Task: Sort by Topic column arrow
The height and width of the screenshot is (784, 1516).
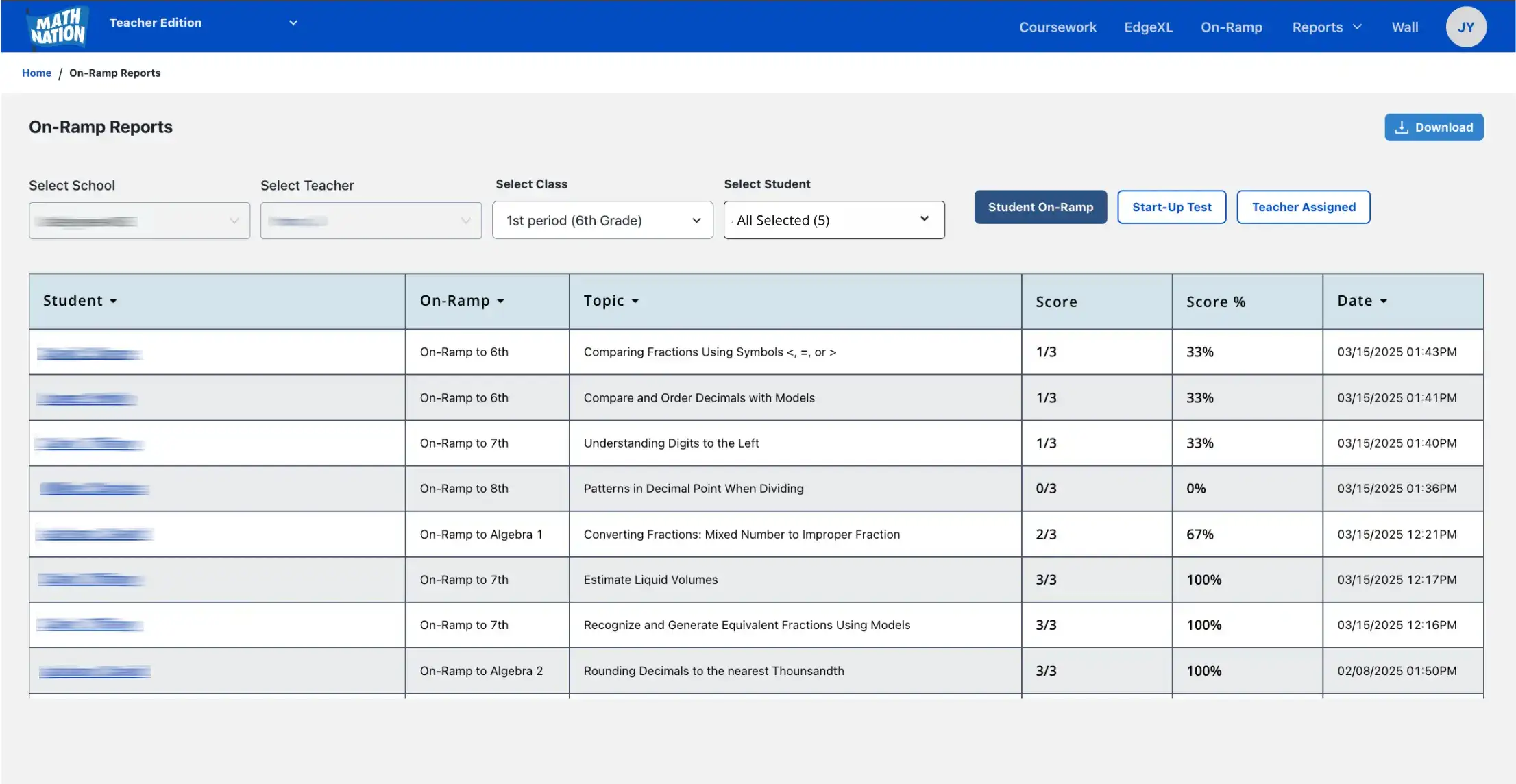Action: click(x=635, y=302)
